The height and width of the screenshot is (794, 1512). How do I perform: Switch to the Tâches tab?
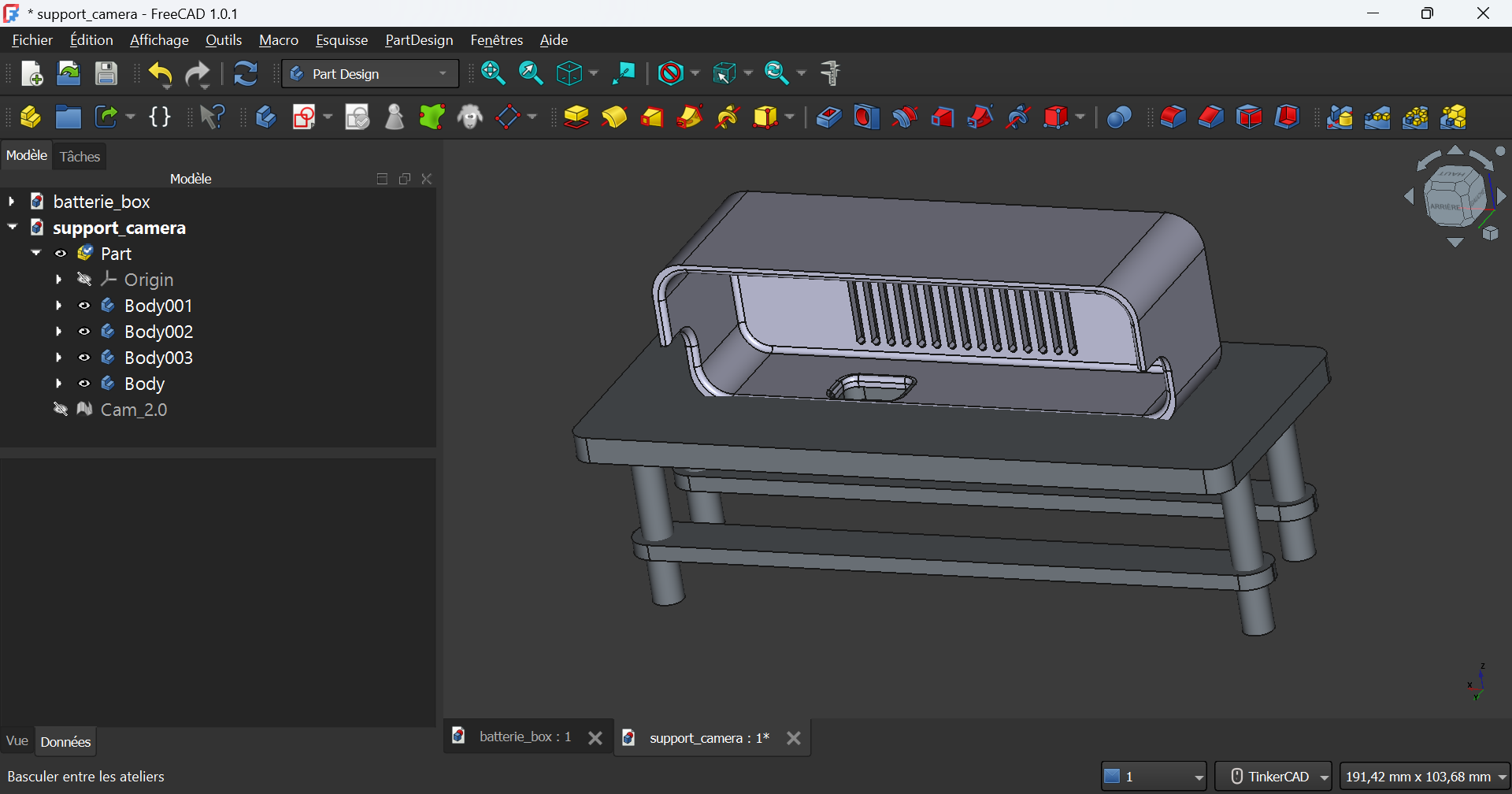(x=80, y=157)
